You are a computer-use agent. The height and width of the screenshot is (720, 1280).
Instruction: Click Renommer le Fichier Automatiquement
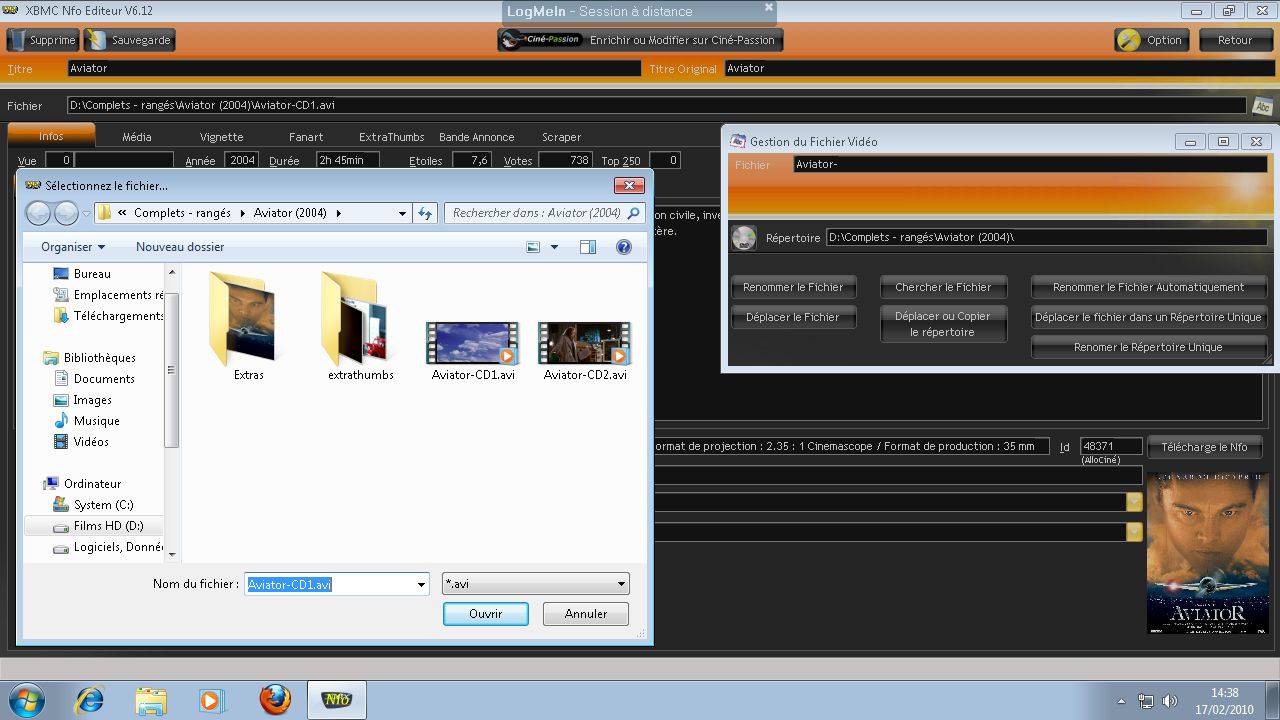[1148, 287]
